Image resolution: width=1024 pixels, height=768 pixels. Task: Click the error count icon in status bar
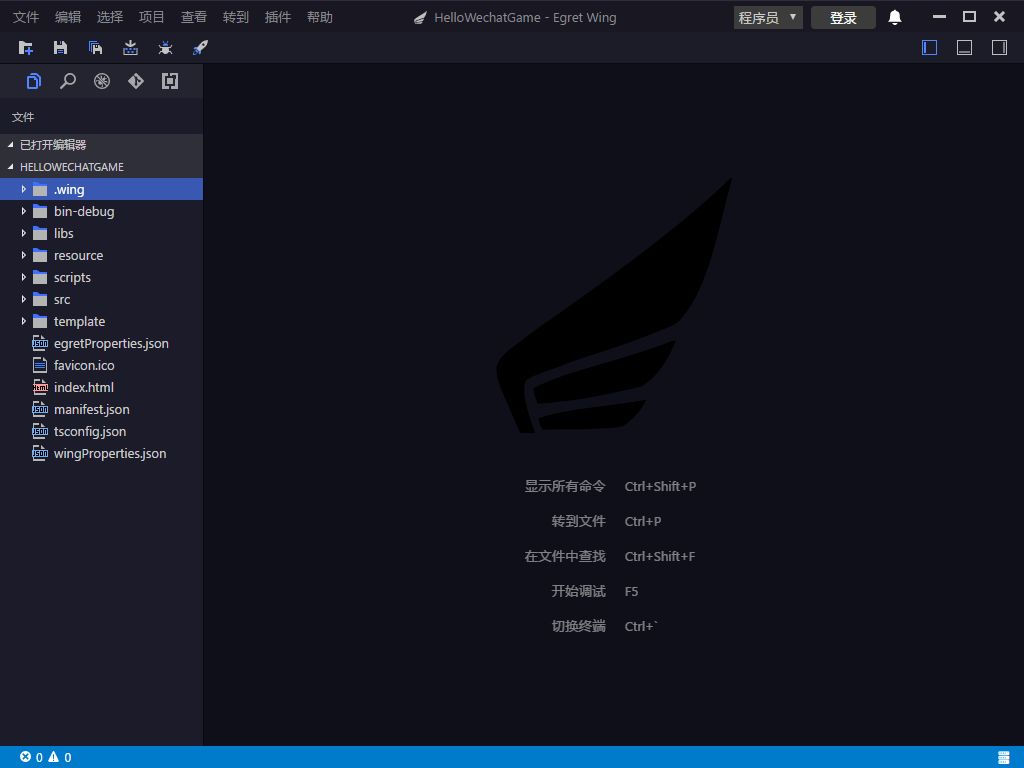click(25, 757)
